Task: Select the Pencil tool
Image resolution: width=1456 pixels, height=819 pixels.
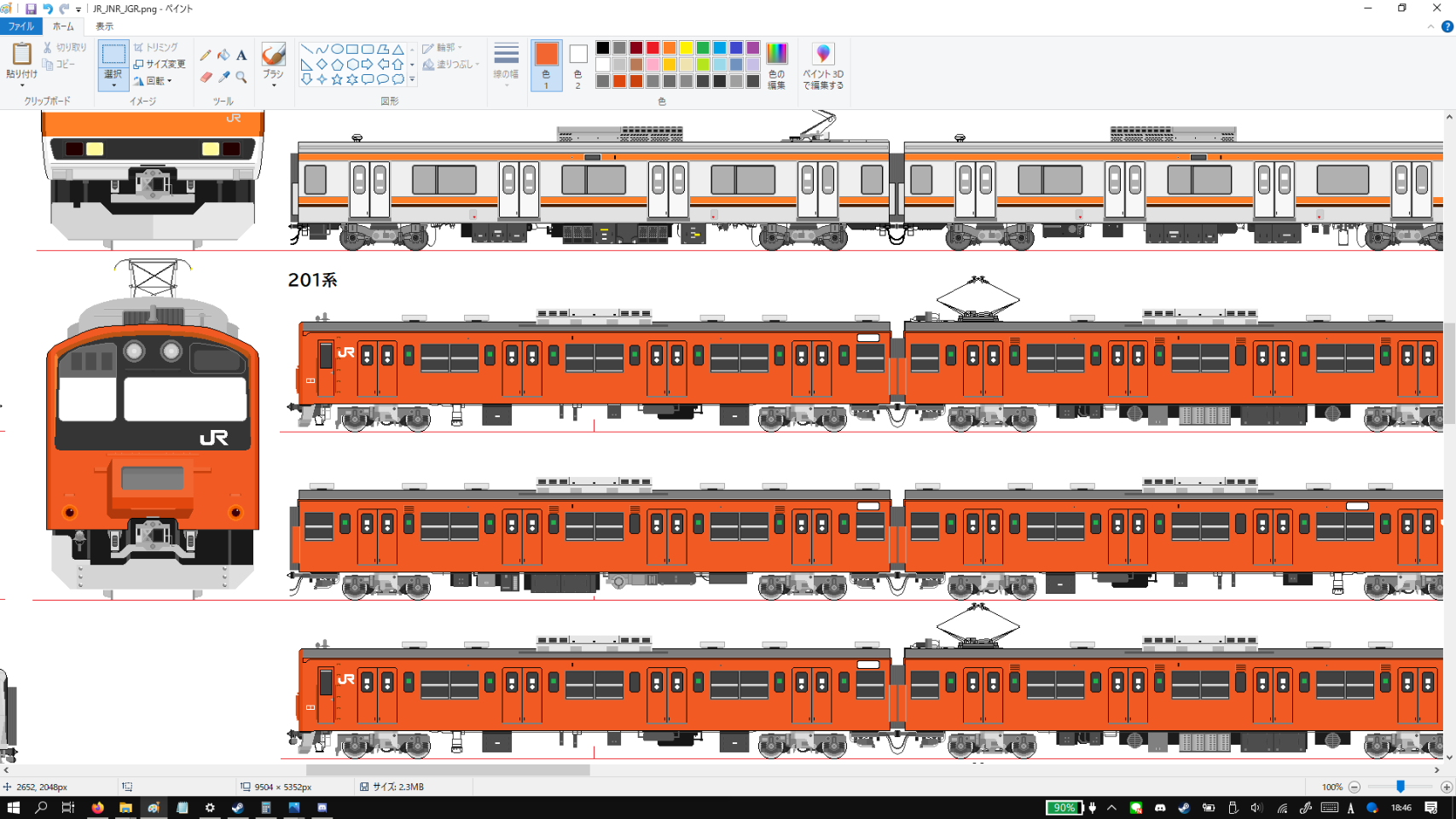Action: (x=206, y=55)
